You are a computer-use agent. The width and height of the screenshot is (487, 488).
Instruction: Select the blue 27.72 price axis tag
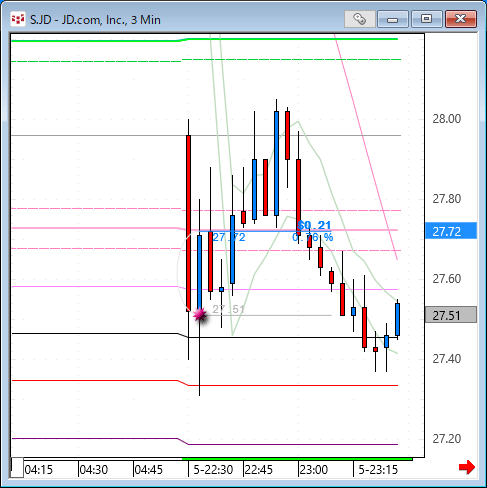(x=451, y=231)
